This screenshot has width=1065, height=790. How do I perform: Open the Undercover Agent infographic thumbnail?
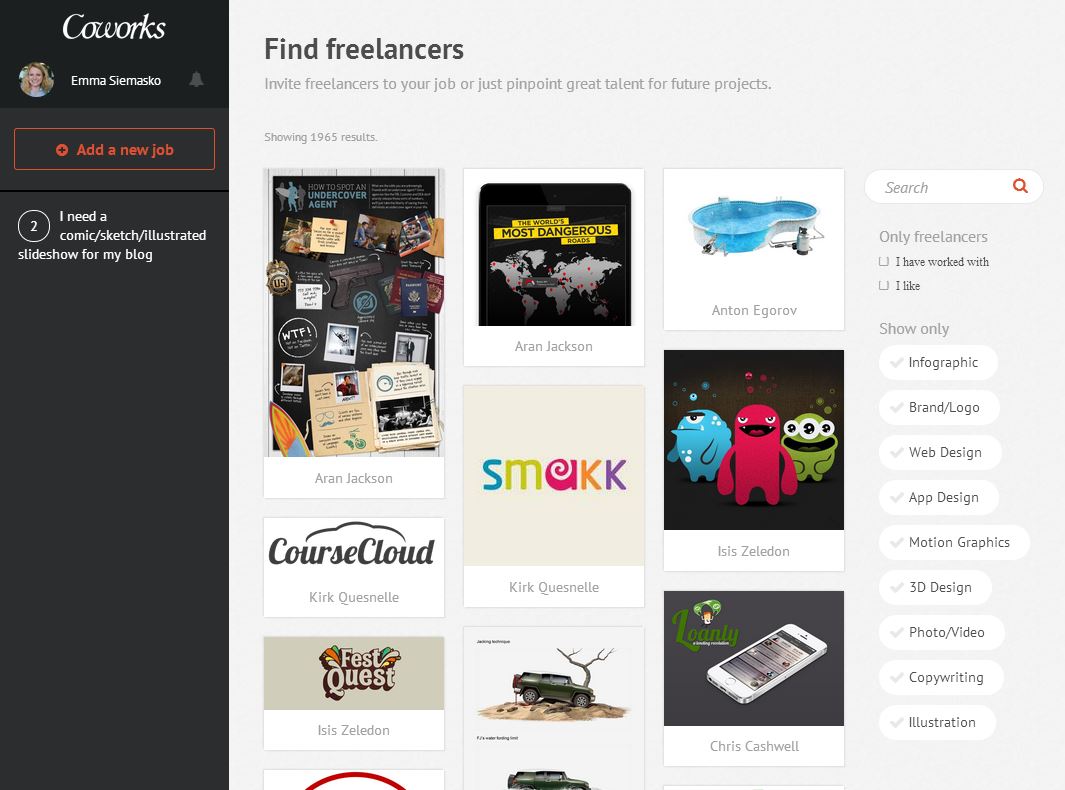(354, 312)
